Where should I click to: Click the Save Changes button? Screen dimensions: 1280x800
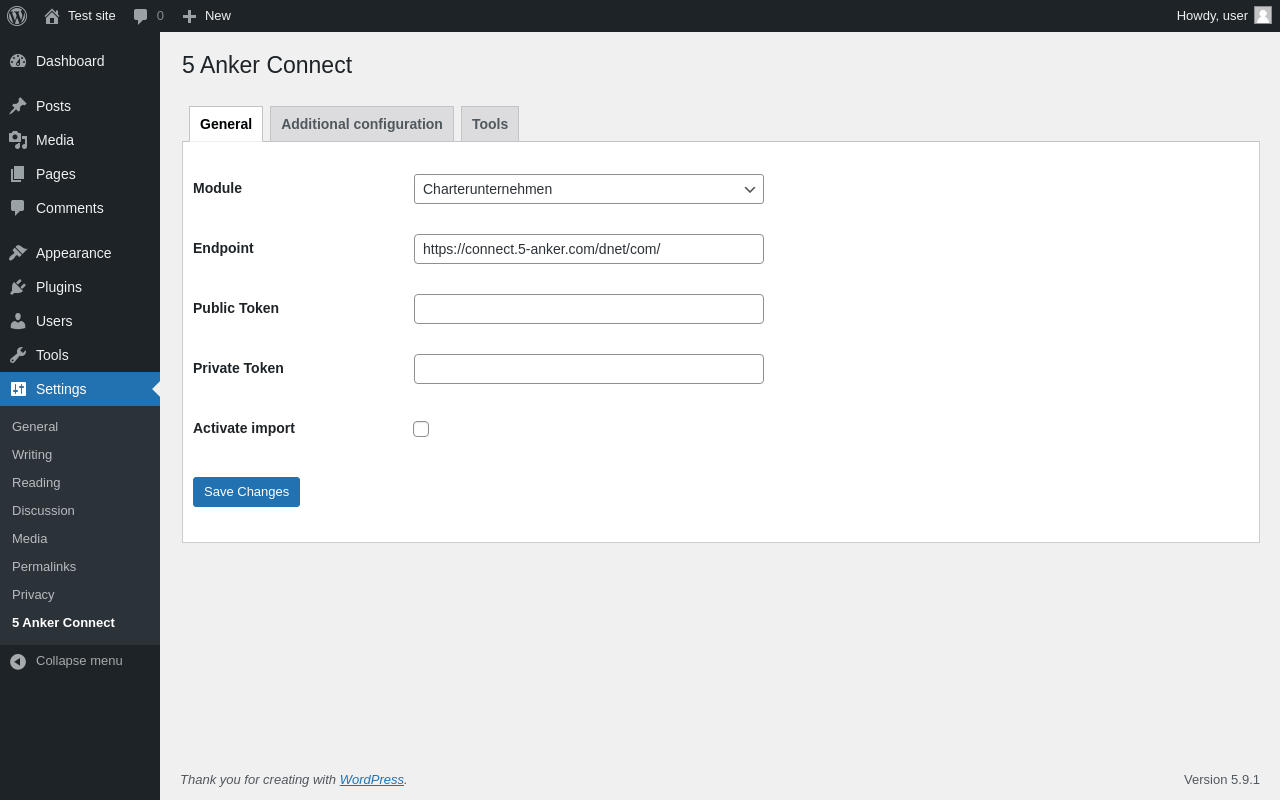coord(246,492)
